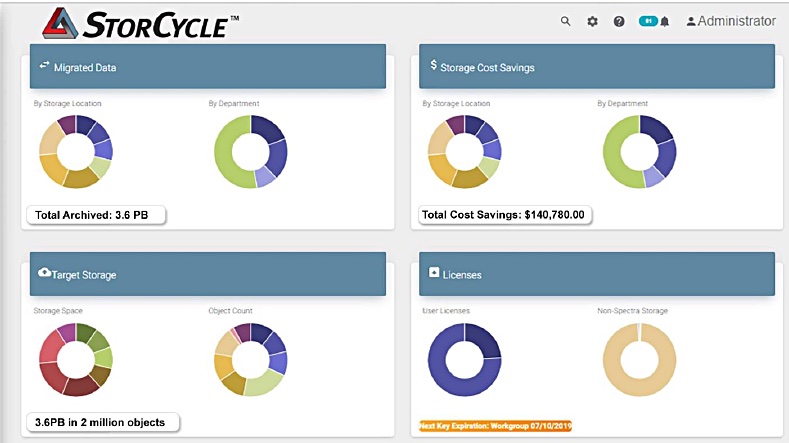Click Cost Savings By Department donut chart
This screenshot has width=789, height=443.
[640, 152]
